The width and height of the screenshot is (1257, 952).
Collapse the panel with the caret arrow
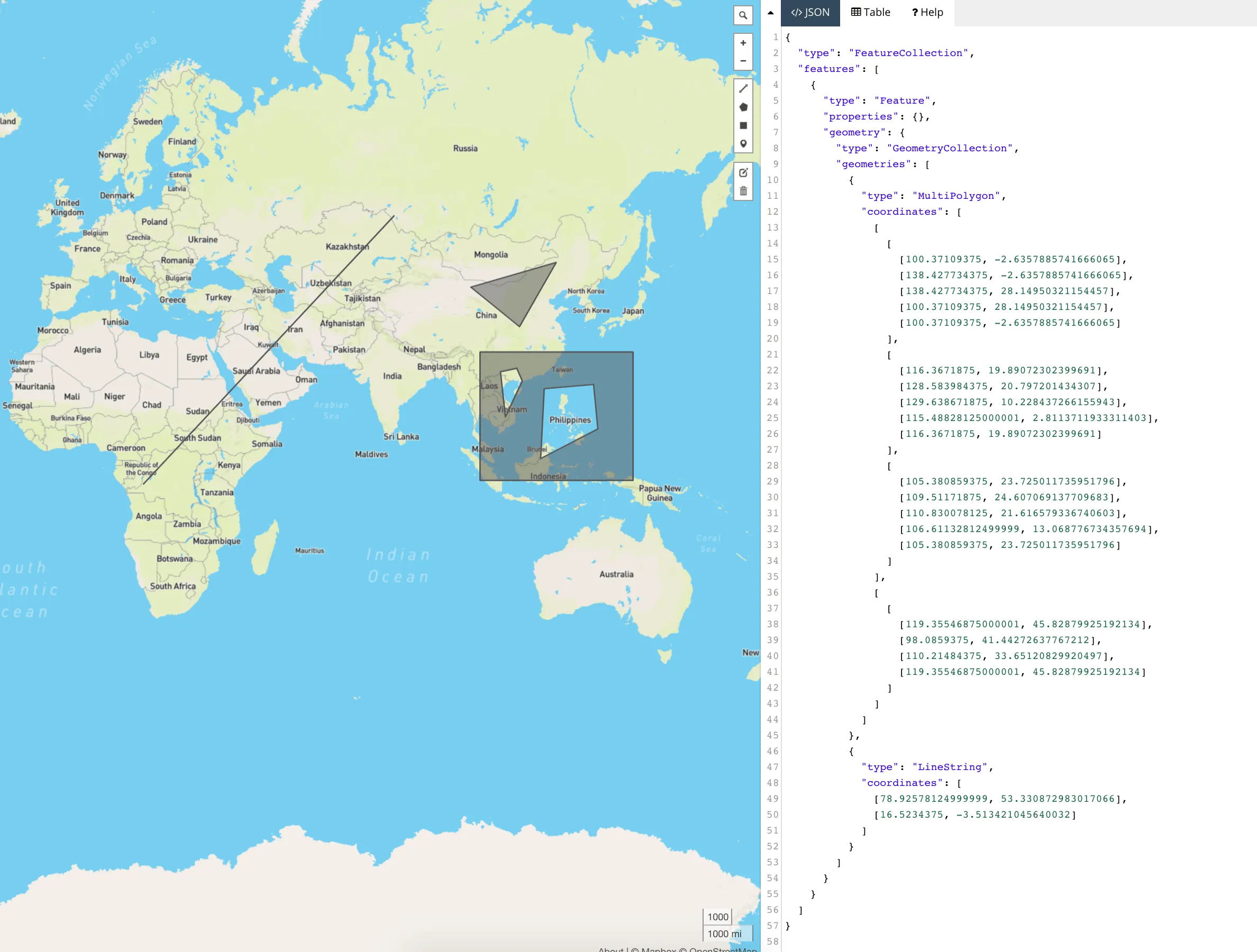point(770,13)
